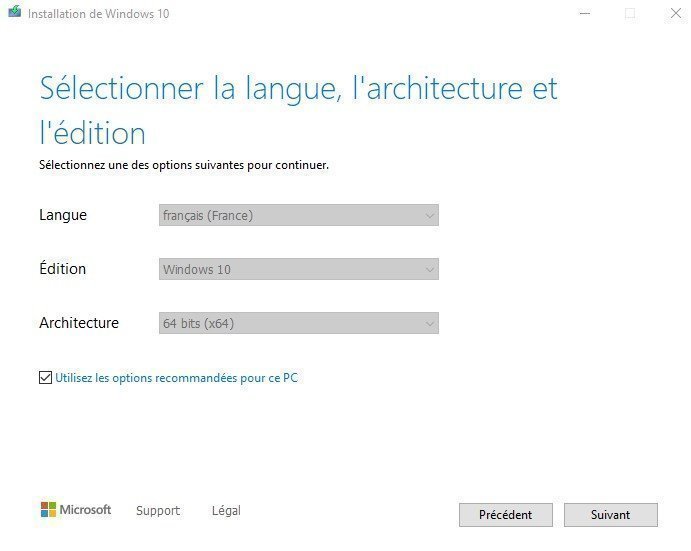Expand the Langue dropdown arrow
This screenshot has width=691, height=551.
click(x=430, y=215)
